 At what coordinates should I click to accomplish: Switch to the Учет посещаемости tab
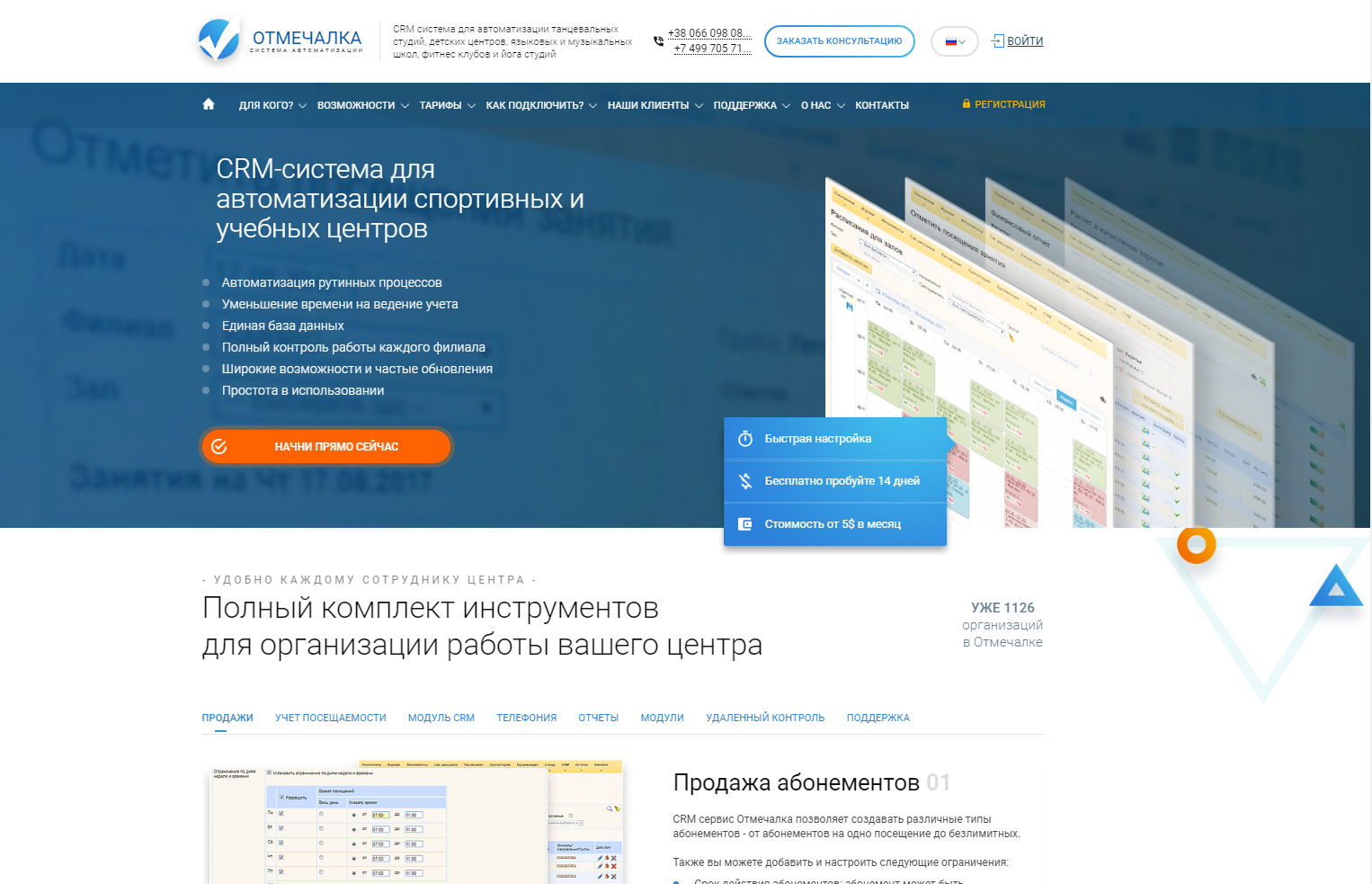click(x=331, y=718)
